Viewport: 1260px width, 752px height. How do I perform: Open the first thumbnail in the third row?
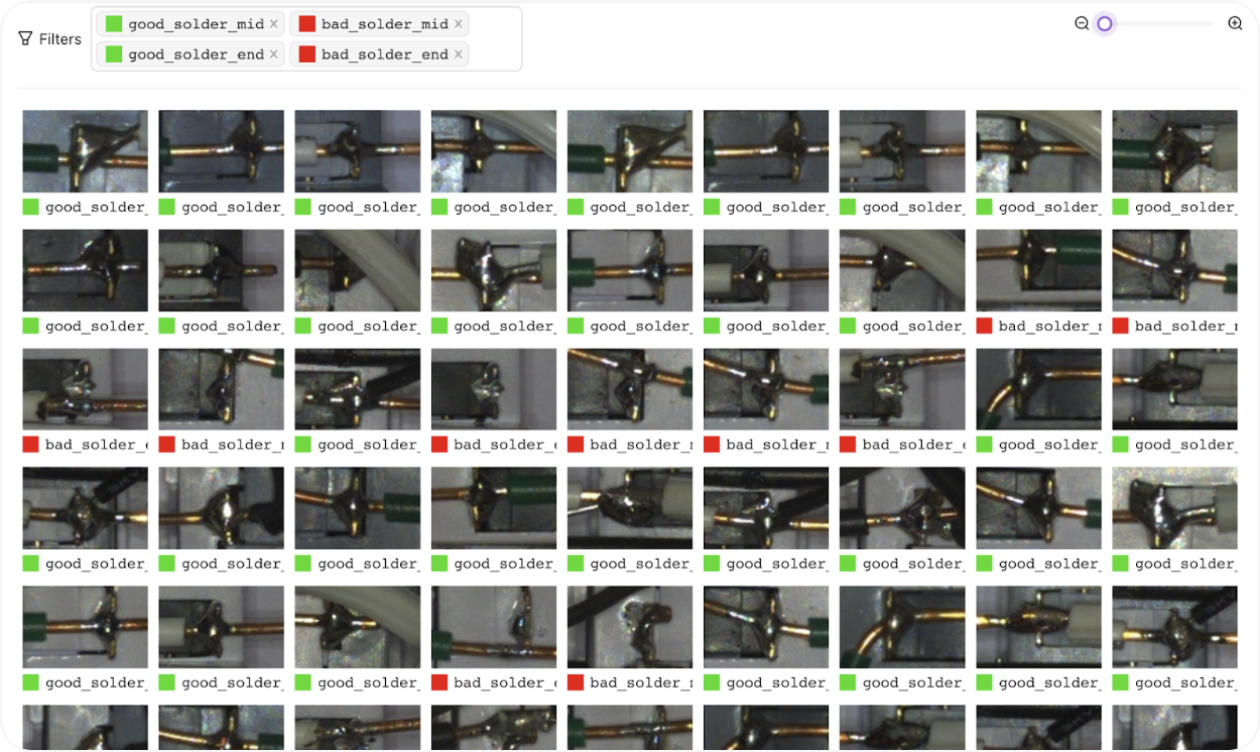coord(85,389)
